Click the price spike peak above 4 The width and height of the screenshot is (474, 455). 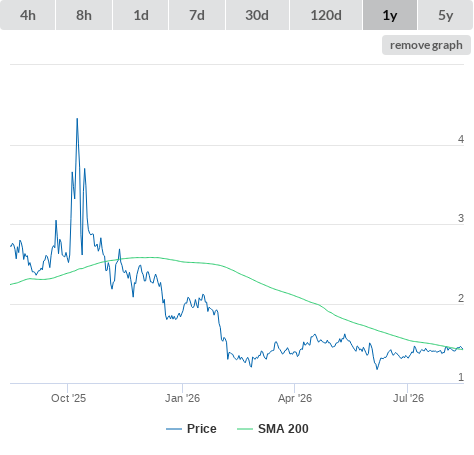point(77,119)
